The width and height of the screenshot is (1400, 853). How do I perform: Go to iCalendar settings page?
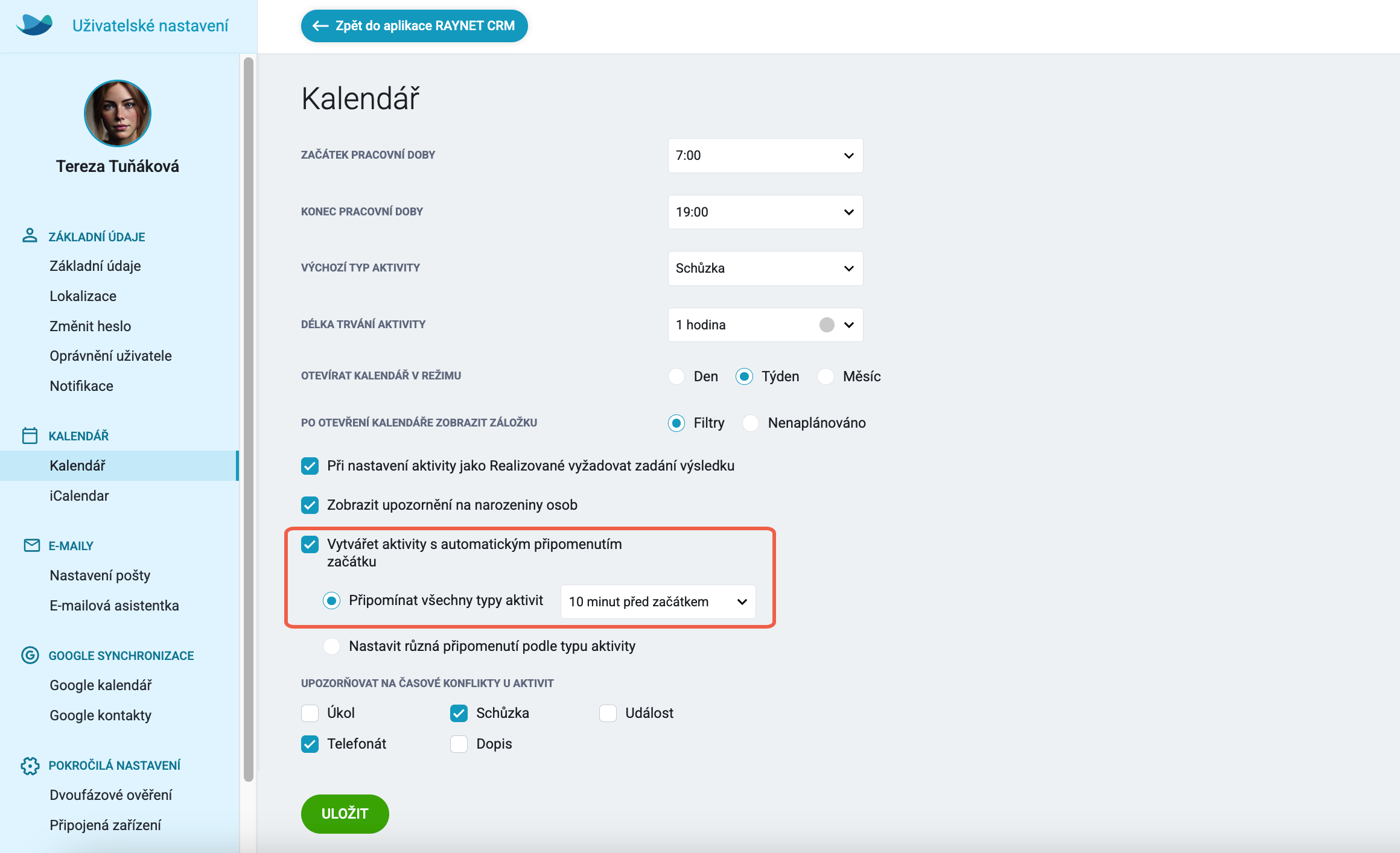(x=79, y=496)
